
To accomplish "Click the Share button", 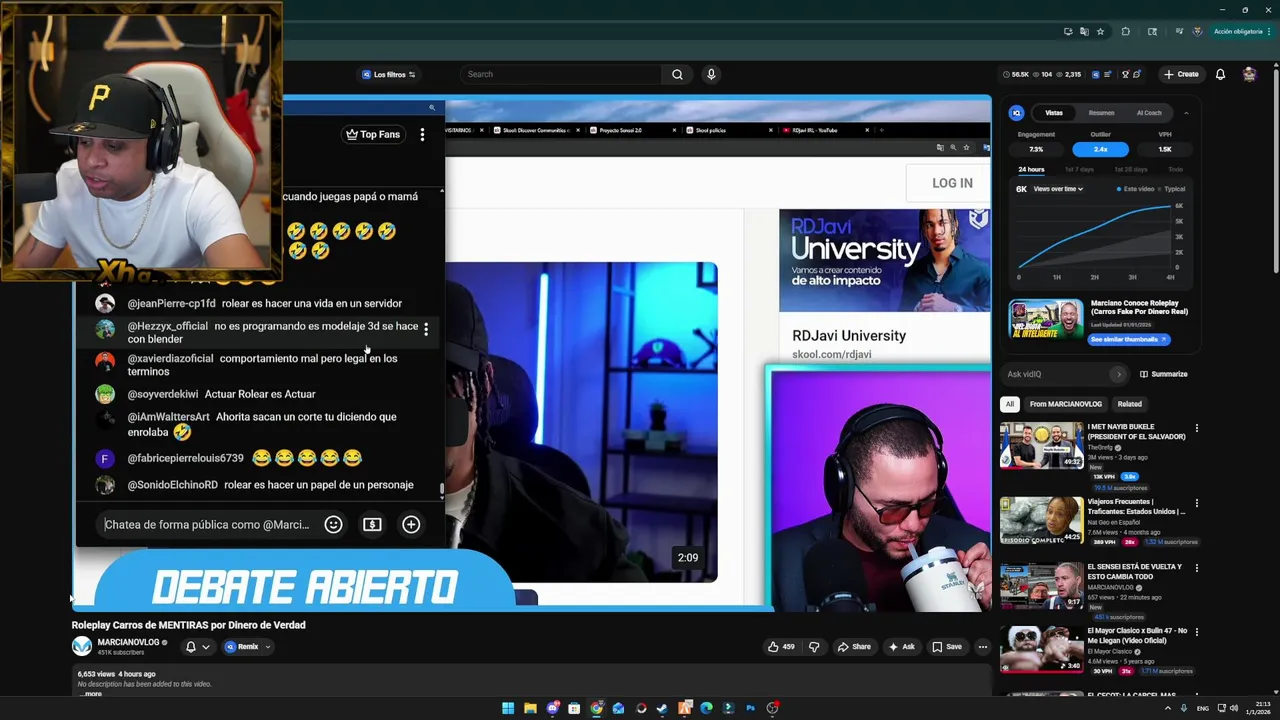I will pos(853,647).
